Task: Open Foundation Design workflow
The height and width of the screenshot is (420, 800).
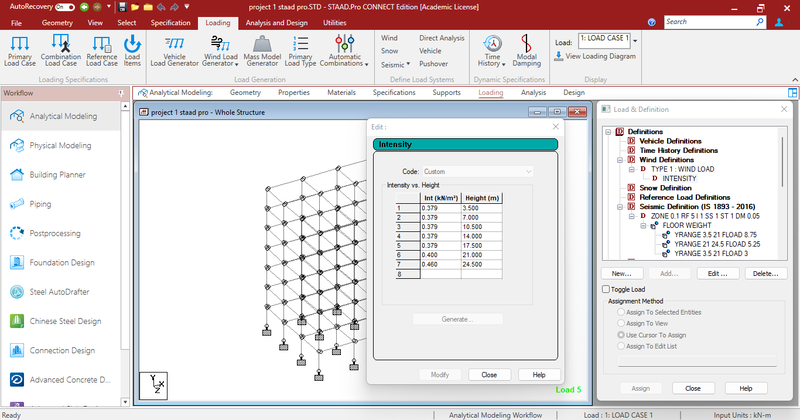Action: [x=60, y=262]
